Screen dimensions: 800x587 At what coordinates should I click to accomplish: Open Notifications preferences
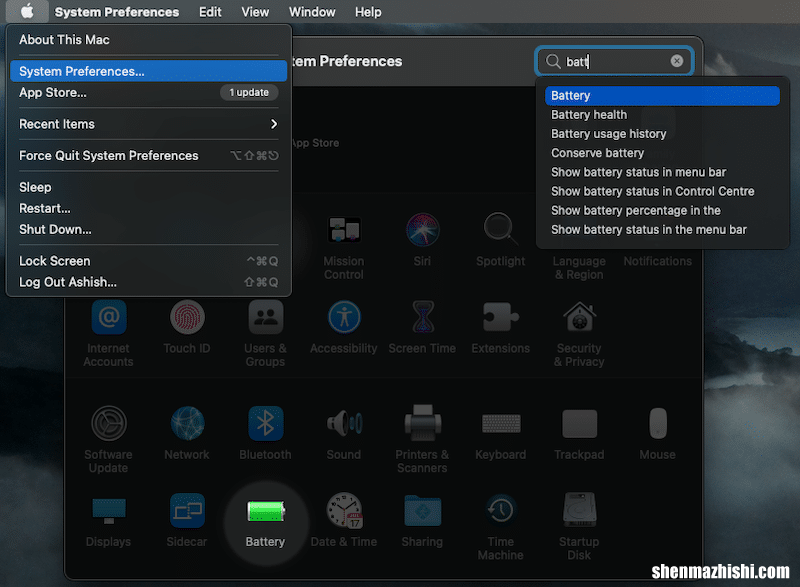(658, 261)
